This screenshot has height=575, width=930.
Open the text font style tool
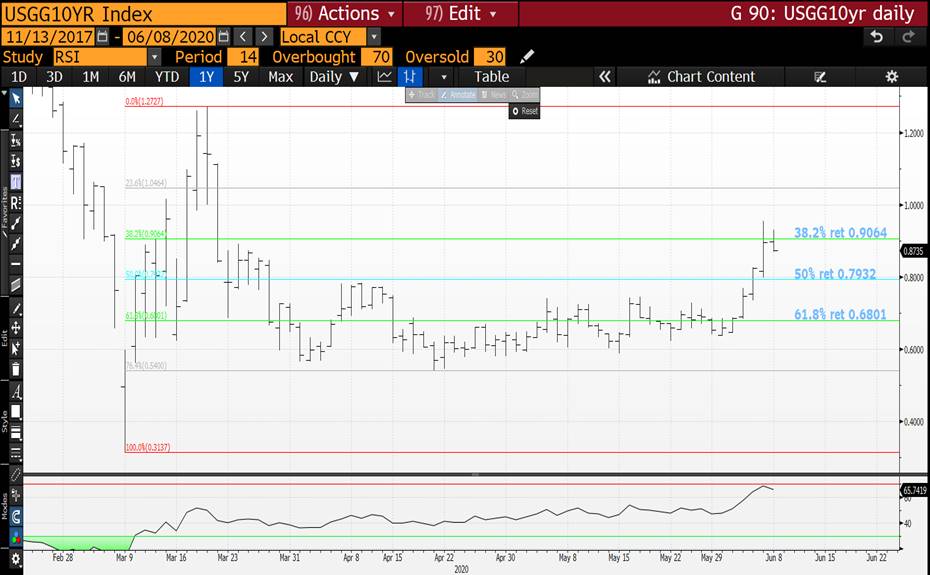pyautogui.click(x=16, y=392)
